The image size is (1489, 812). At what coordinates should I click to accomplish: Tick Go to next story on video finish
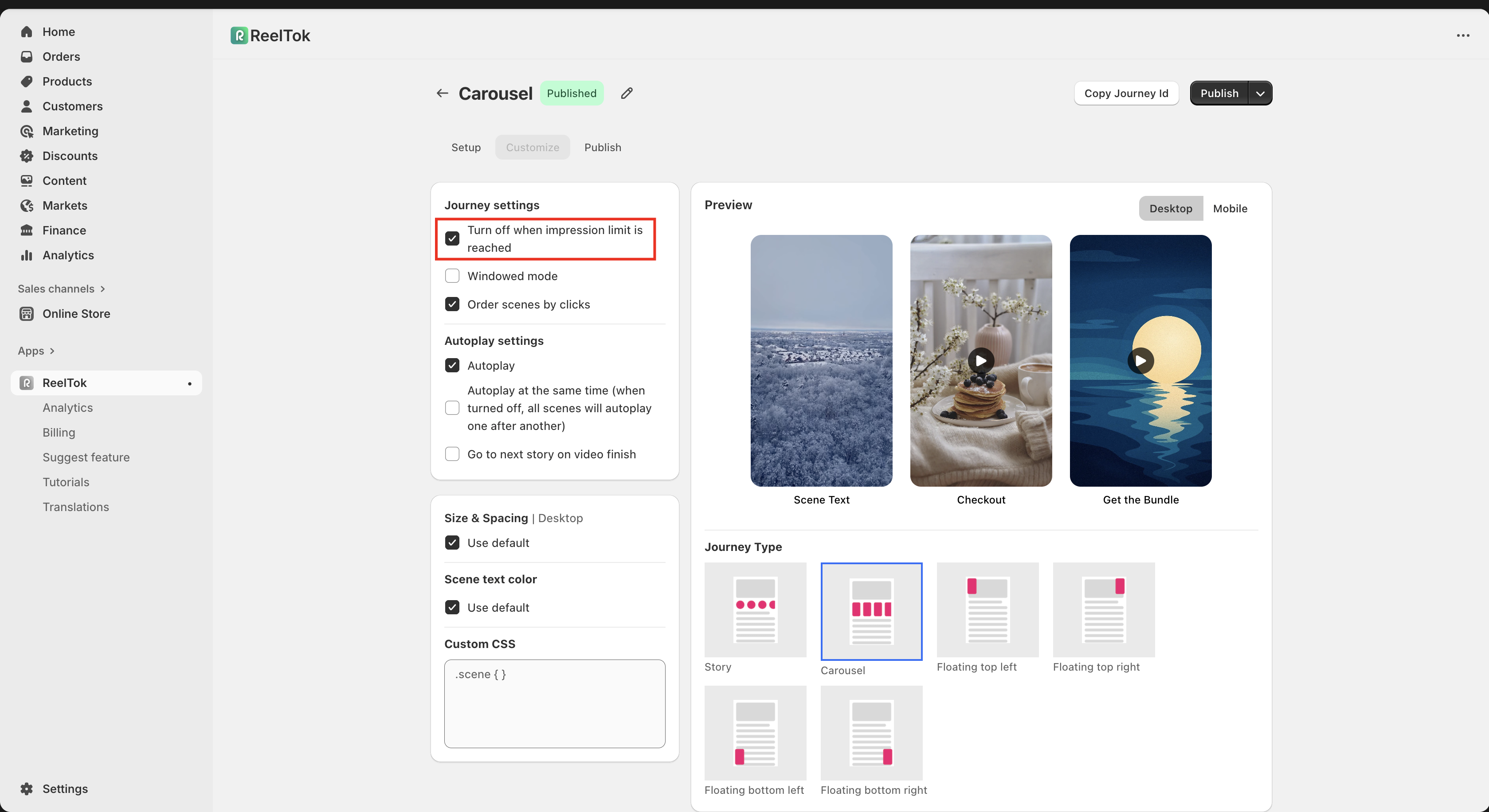coord(452,454)
